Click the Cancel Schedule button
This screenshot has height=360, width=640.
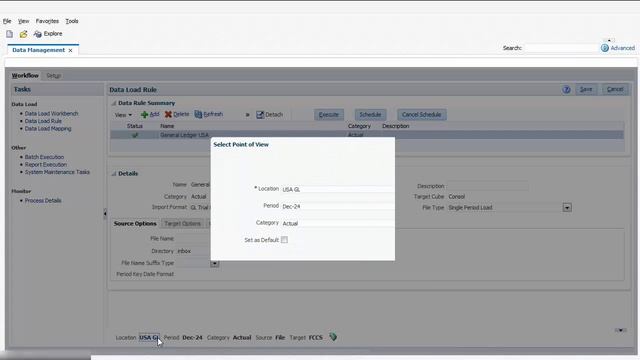tap(422, 115)
